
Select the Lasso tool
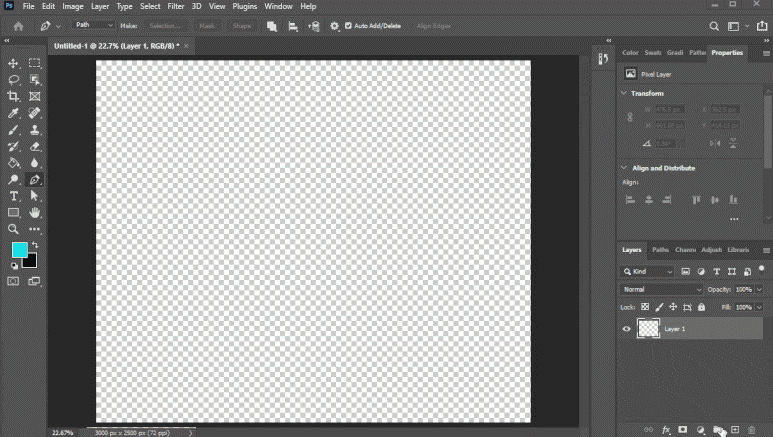[13, 79]
